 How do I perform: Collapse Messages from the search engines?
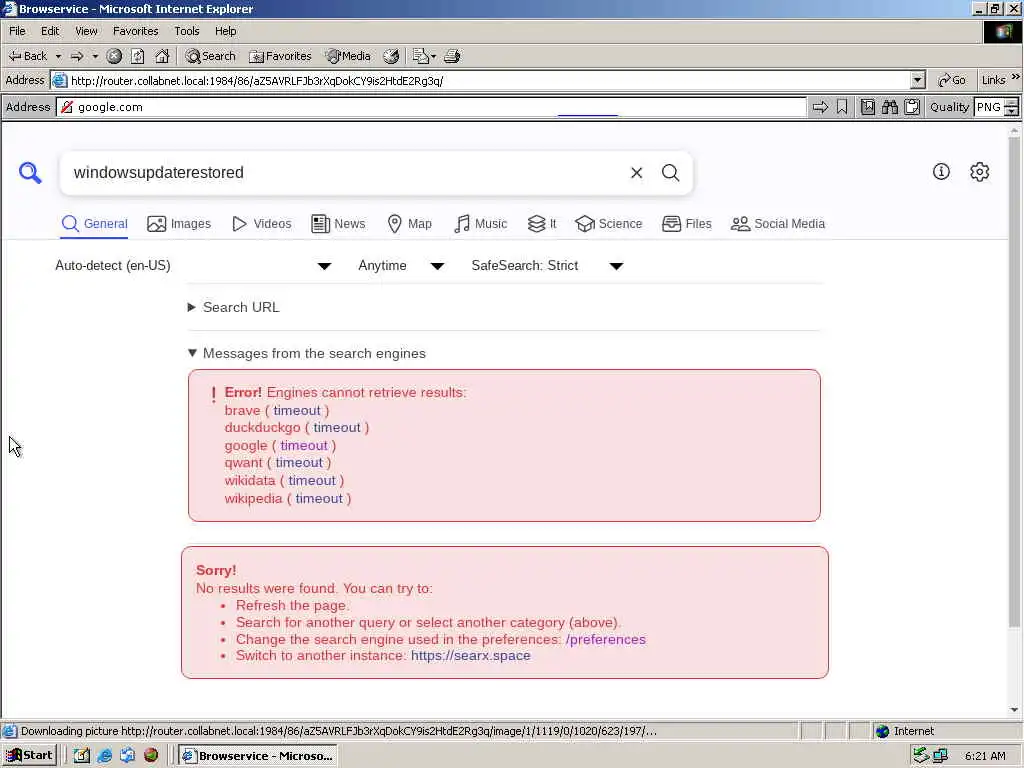(x=307, y=353)
